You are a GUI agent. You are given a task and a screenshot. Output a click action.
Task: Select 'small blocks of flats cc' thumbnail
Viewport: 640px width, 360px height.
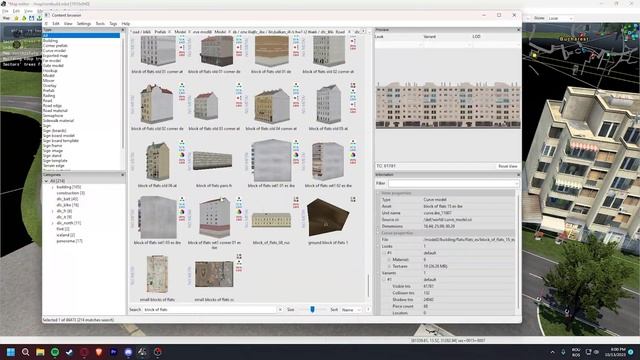click(x=214, y=274)
